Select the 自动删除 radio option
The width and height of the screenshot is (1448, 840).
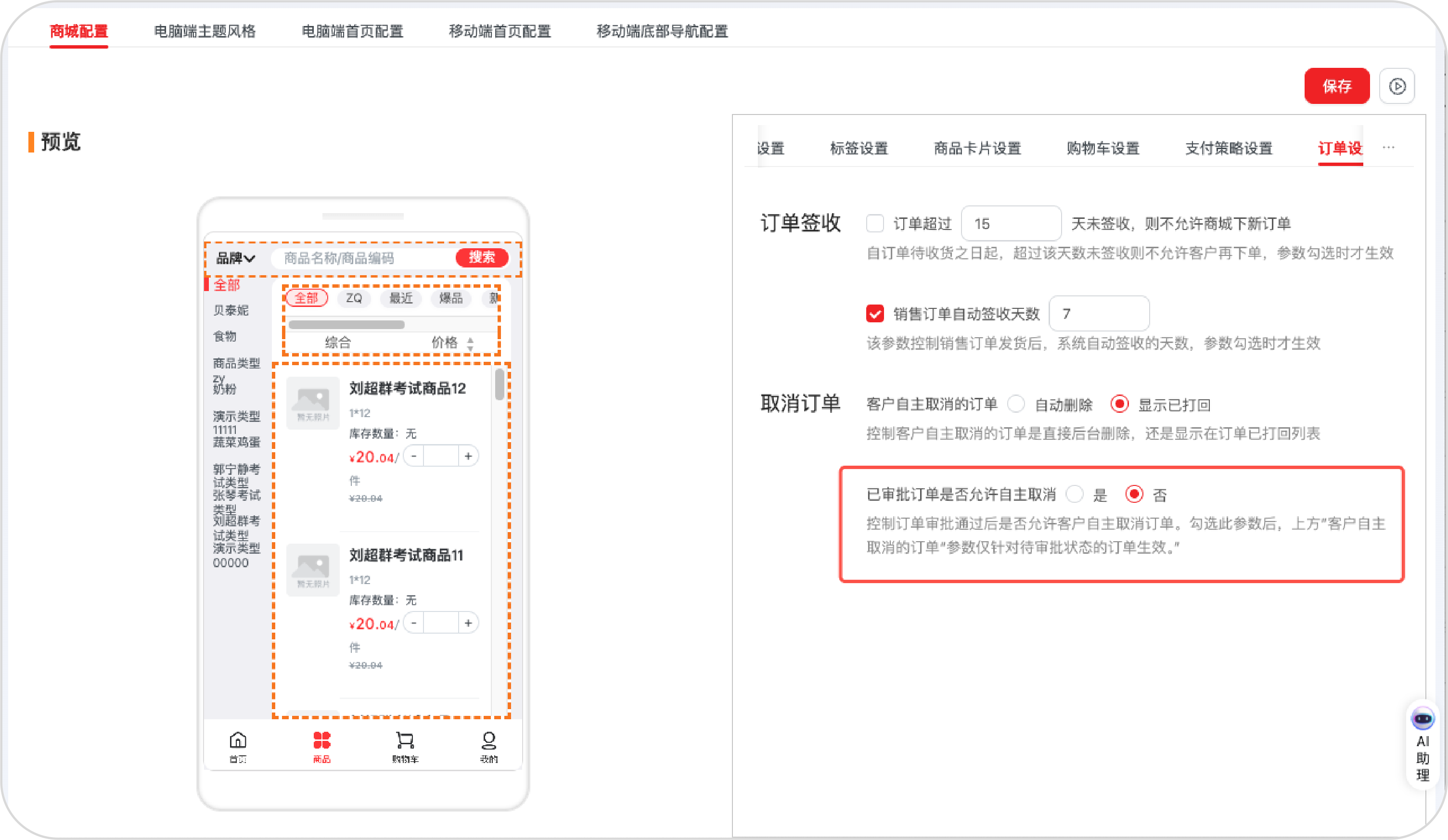coord(1016,404)
